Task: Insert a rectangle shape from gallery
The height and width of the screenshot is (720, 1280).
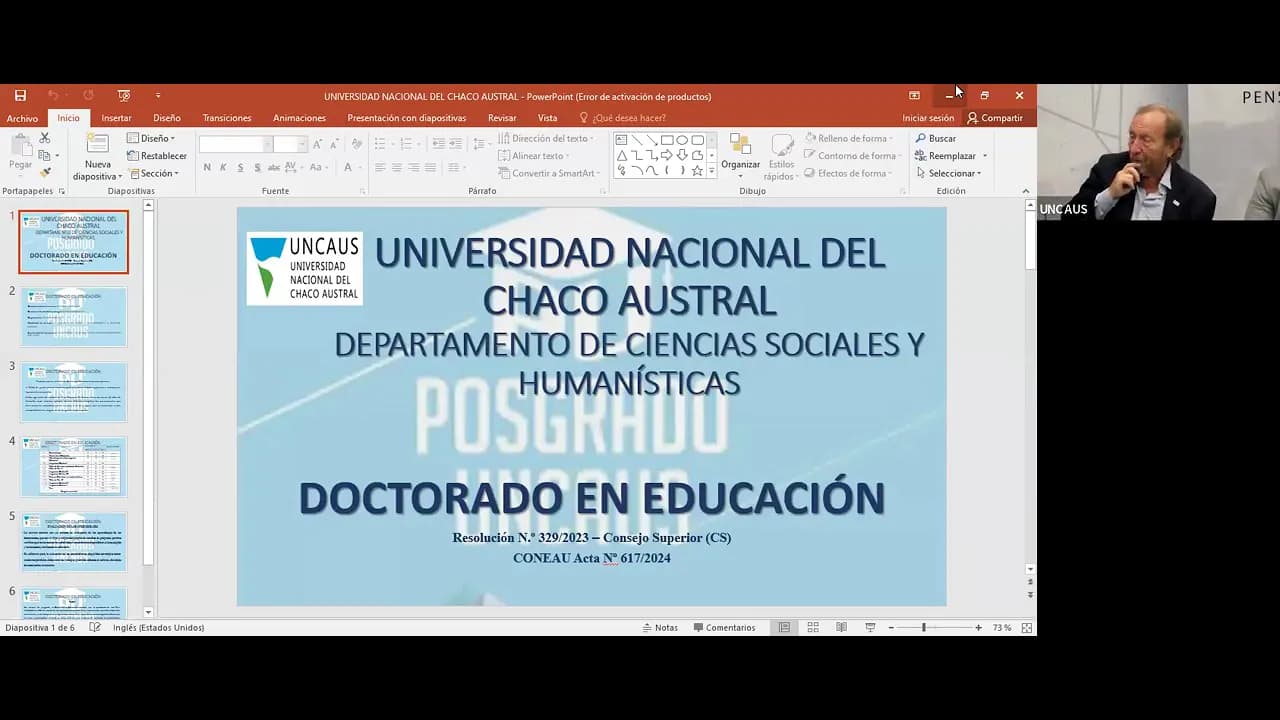Action: [x=666, y=140]
